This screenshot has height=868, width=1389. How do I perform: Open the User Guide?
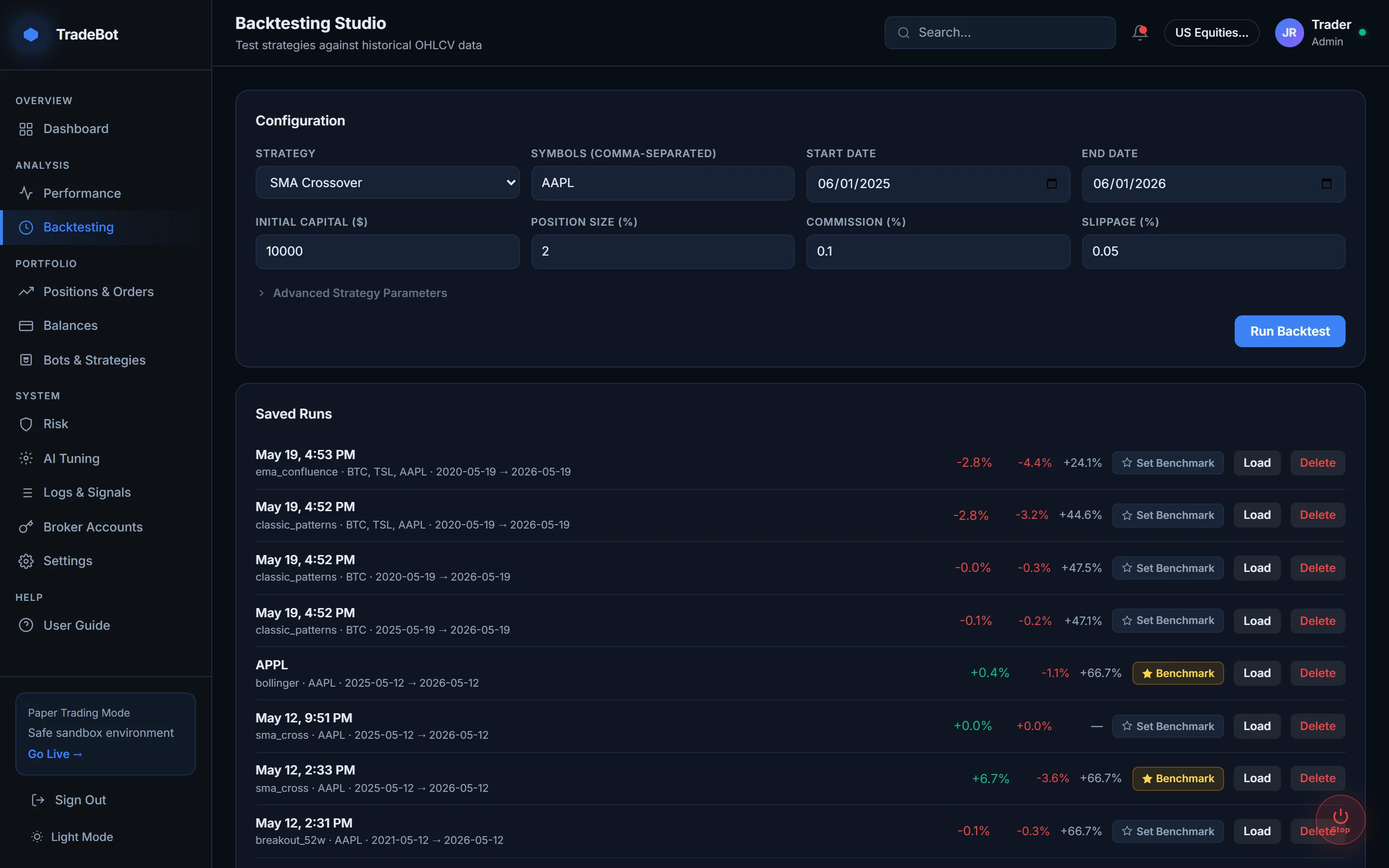[x=106, y=625]
